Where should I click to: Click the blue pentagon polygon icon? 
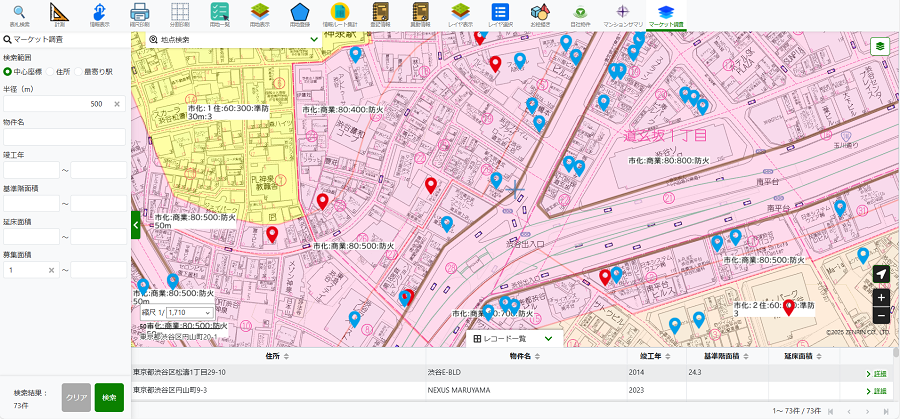[x=299, y=14]
